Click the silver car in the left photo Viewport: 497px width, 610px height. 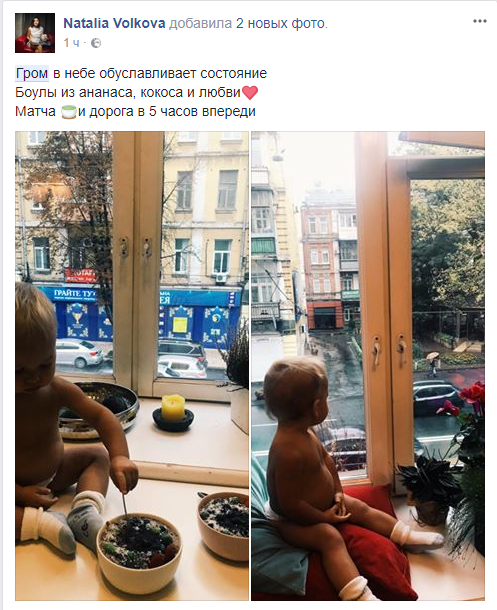click(79, 352)
